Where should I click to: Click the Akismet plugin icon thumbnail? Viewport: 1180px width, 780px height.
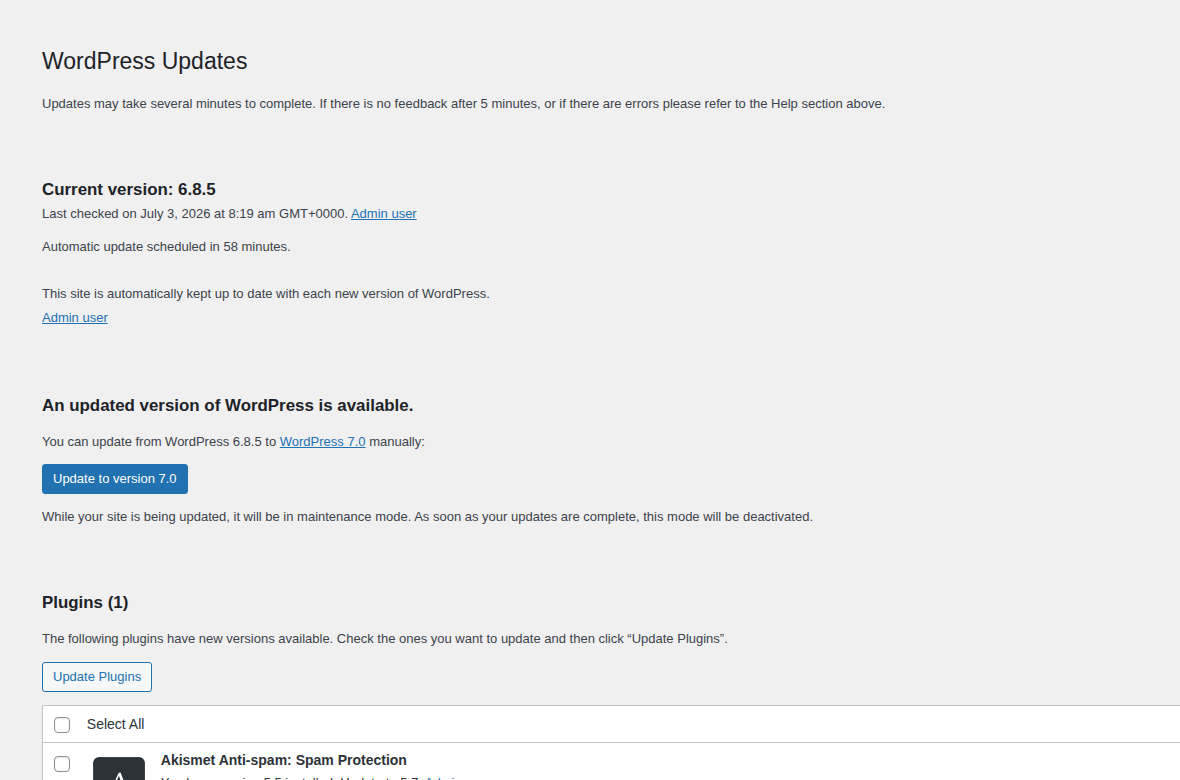click(119, 769)
